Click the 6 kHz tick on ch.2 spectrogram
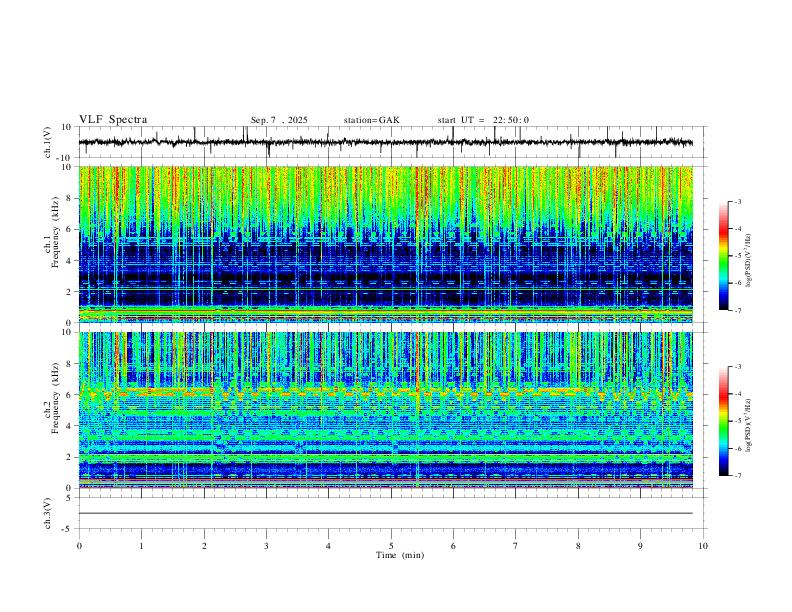This screenshot has height=612, width=792. pyautogui.click(x=69, y=395)
